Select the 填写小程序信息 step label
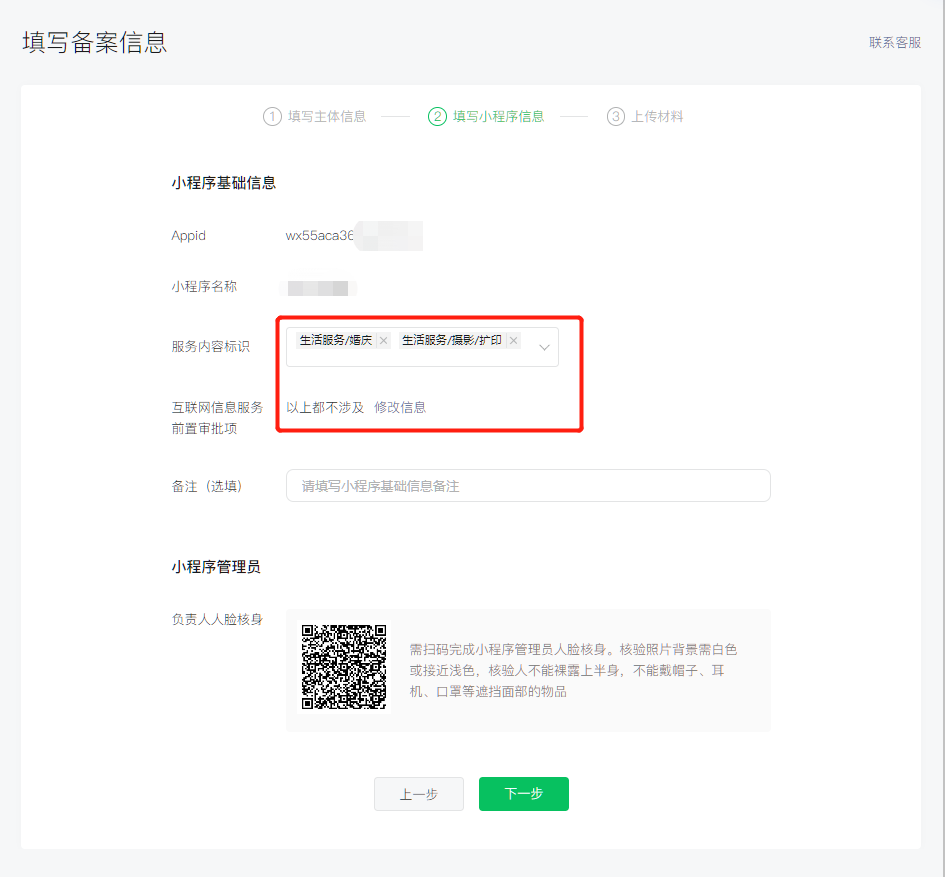Image resolution: width=945 pixels, height=877 pixels. (498, 116)
